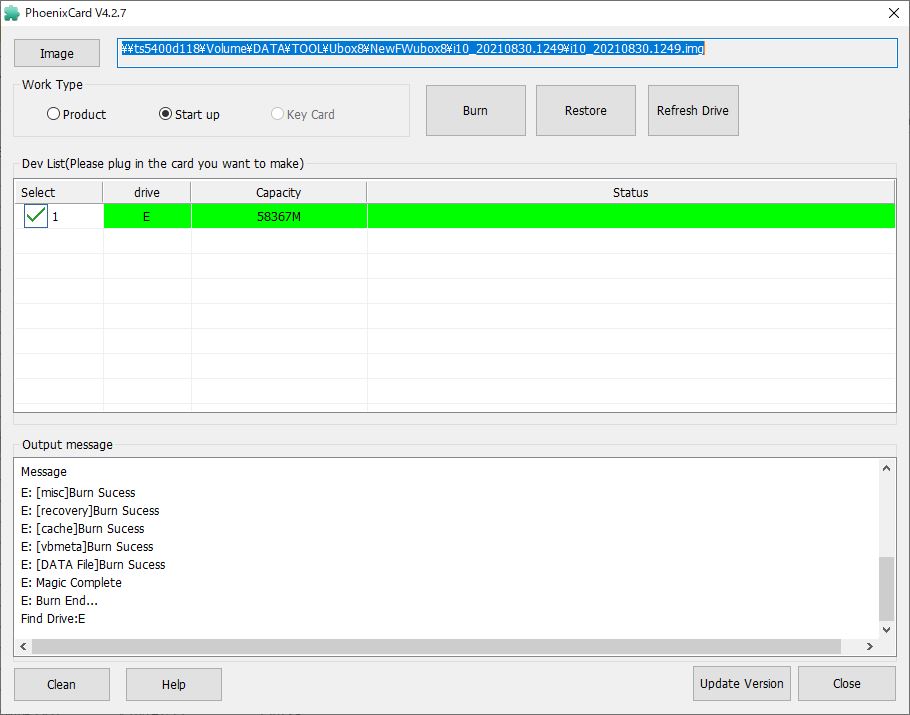Click the Capacity column header
This screenshot has width=910, height=715.
coord(279,193)
